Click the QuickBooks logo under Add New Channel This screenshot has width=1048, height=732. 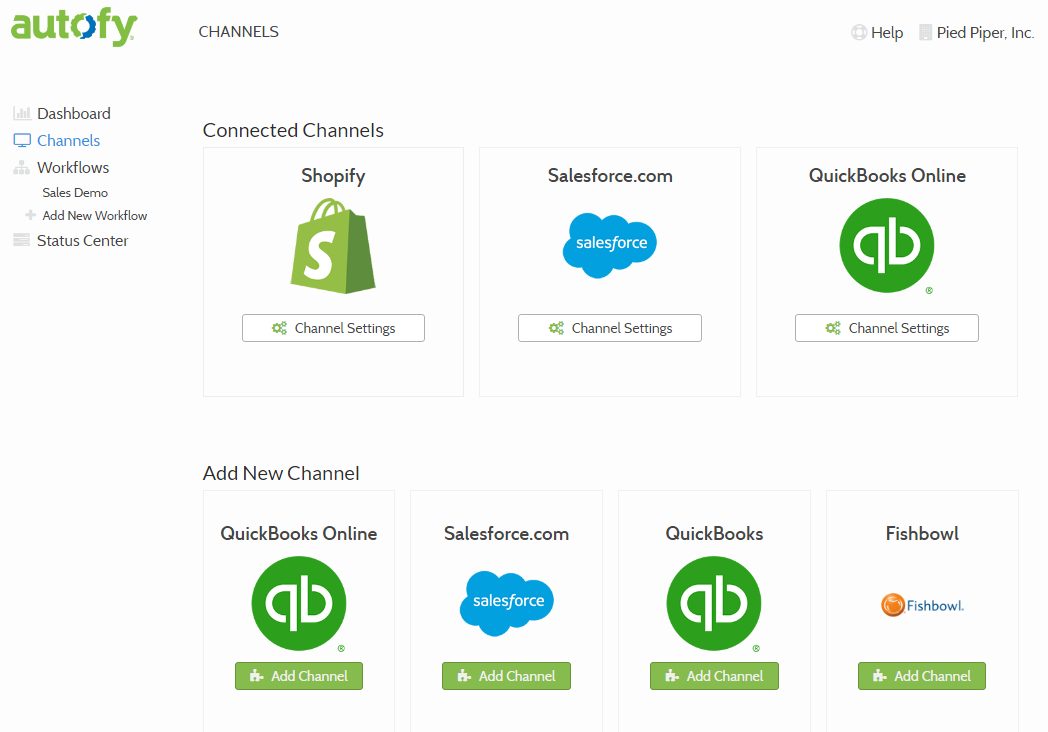pyautogui.click(x=714, y=604)
